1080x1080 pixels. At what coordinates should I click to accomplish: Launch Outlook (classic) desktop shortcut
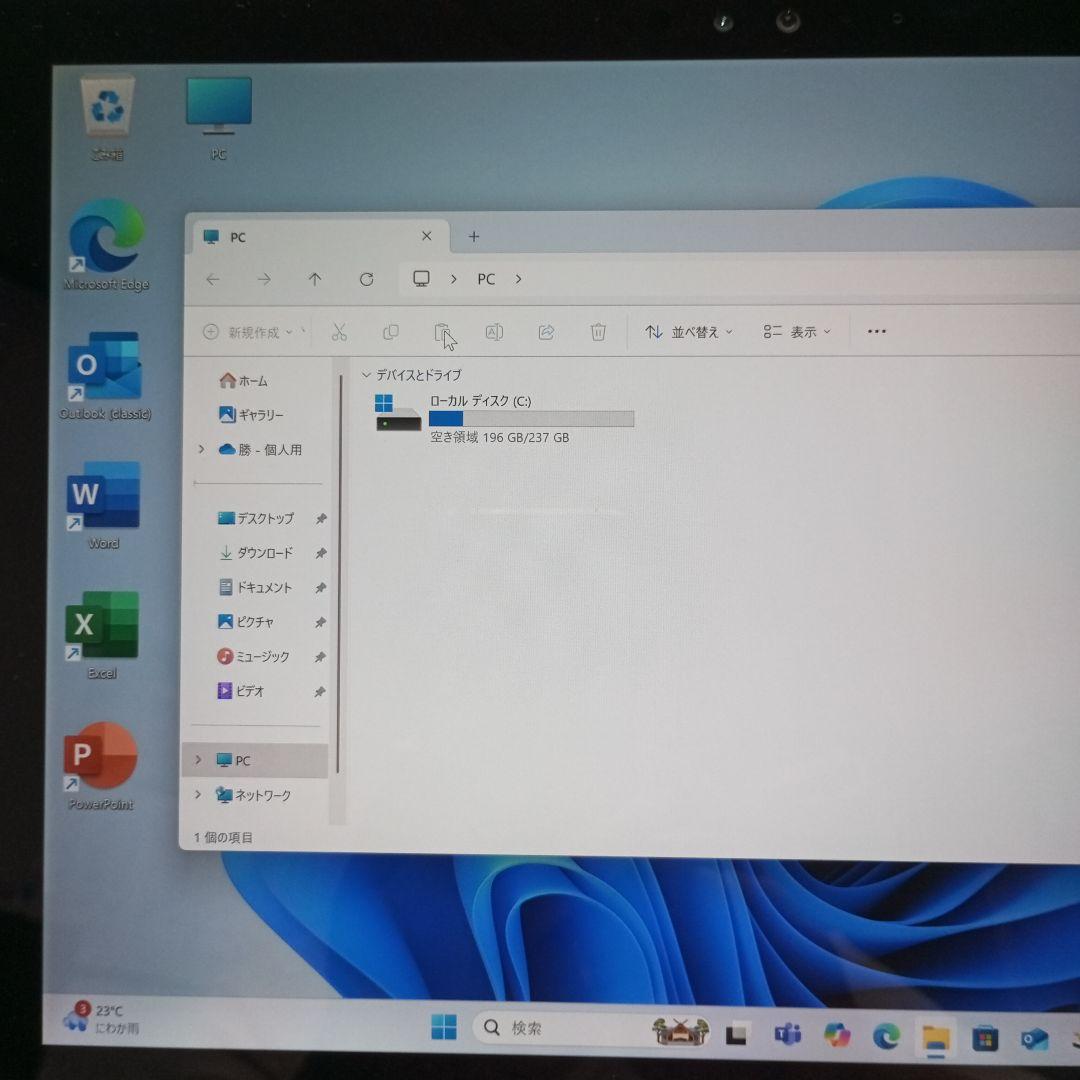[105, 375]
